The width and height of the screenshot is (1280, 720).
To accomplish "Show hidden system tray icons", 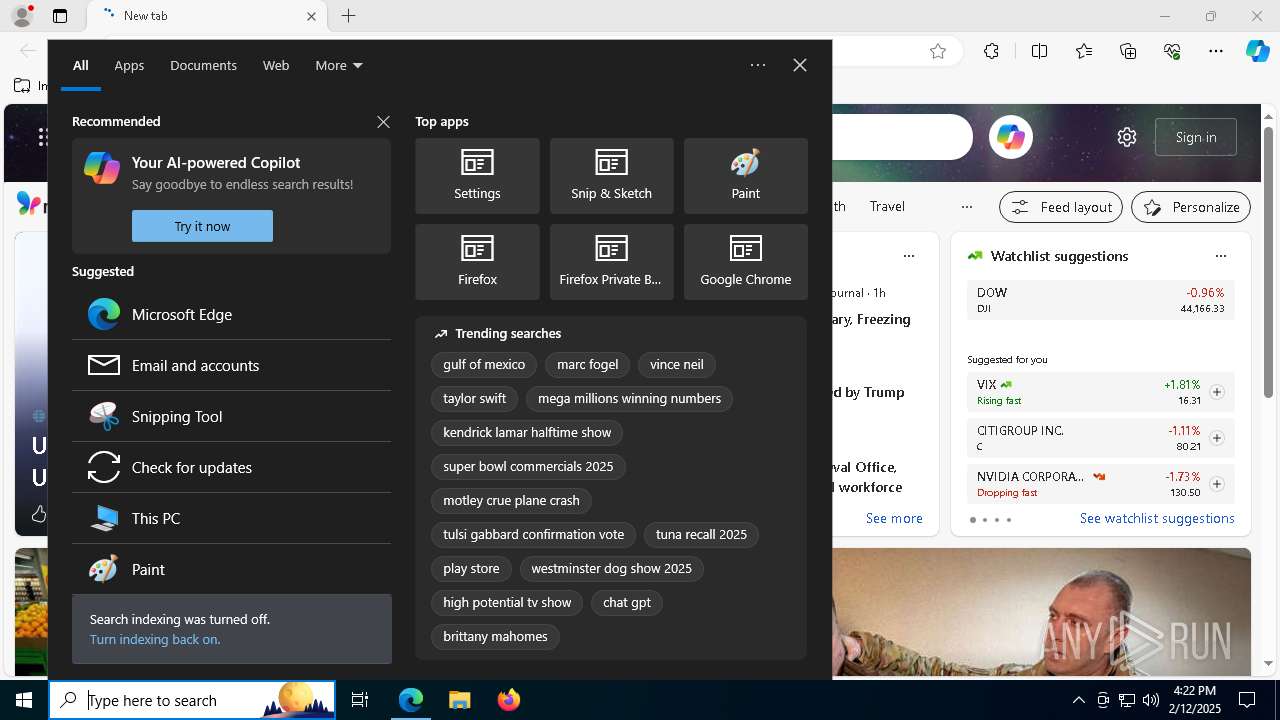I will pos(1078,700).
